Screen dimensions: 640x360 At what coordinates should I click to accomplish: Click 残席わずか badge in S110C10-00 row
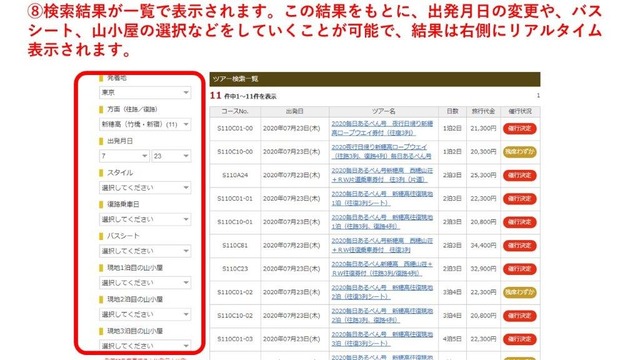(x=520, y=152)
